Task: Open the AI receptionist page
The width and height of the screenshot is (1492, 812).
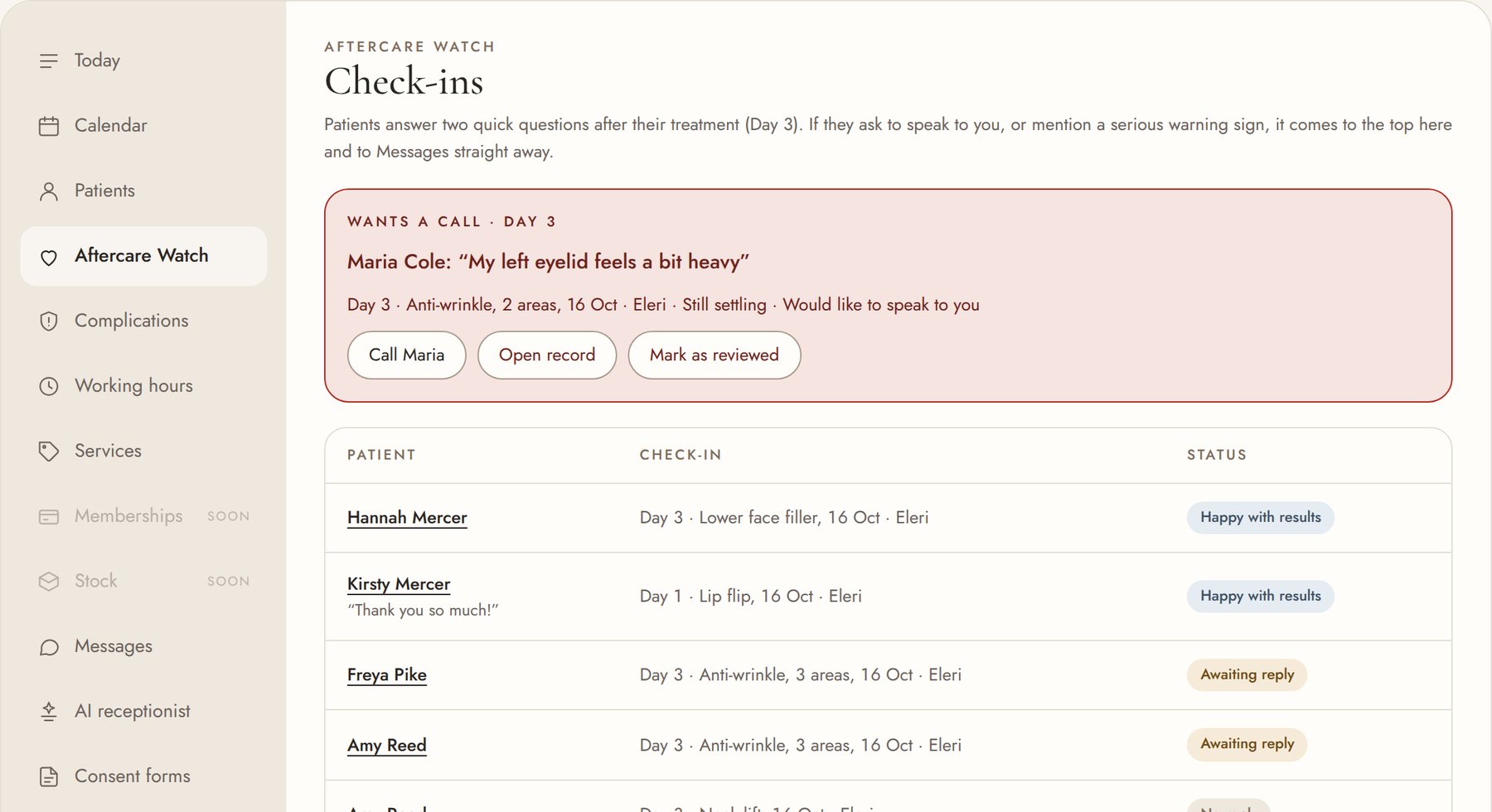Action: point(144,711)
